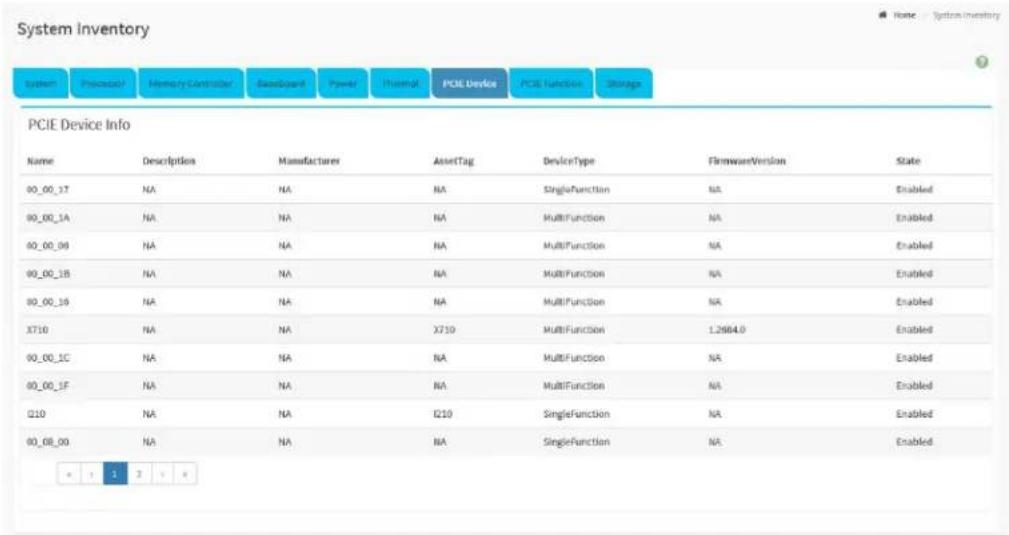Screen dimensions: 1009x535
Task: Switch to the Thermal tab
Action: [x=400, y=84]
